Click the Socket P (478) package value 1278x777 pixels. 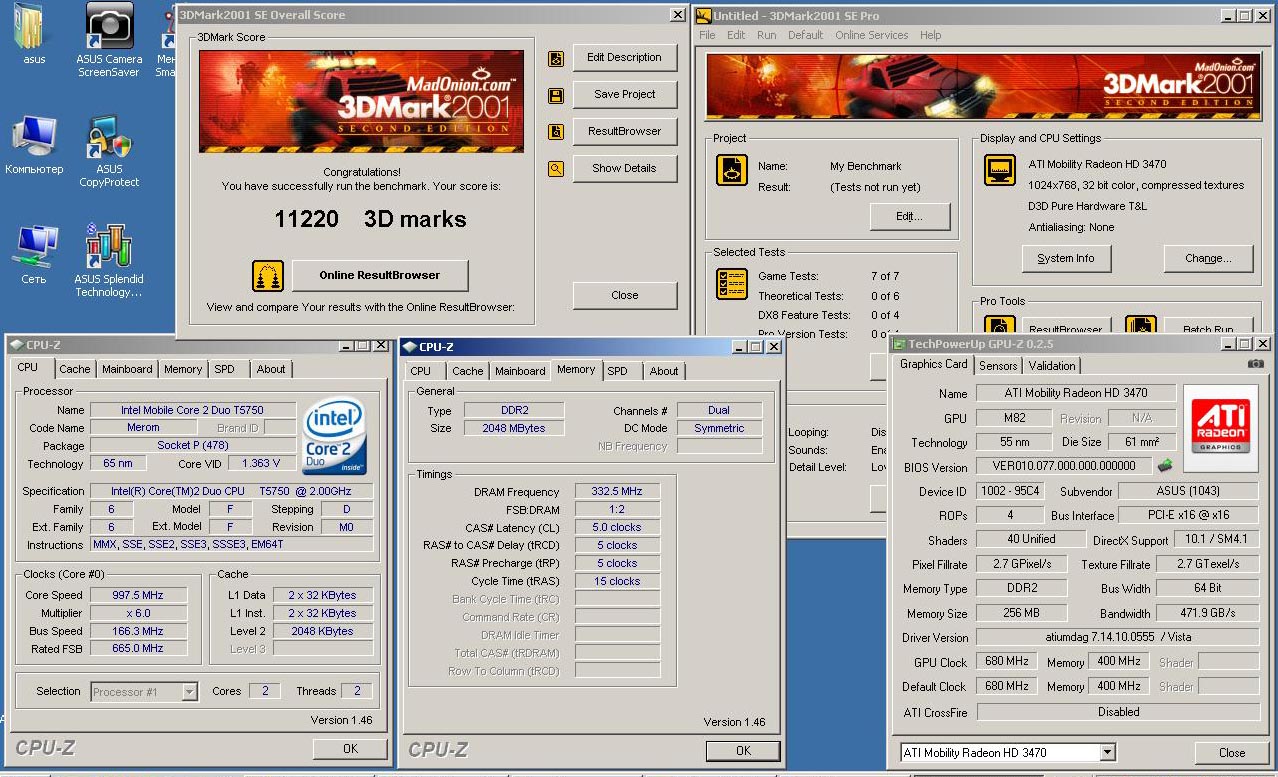(x=193, y=446)
